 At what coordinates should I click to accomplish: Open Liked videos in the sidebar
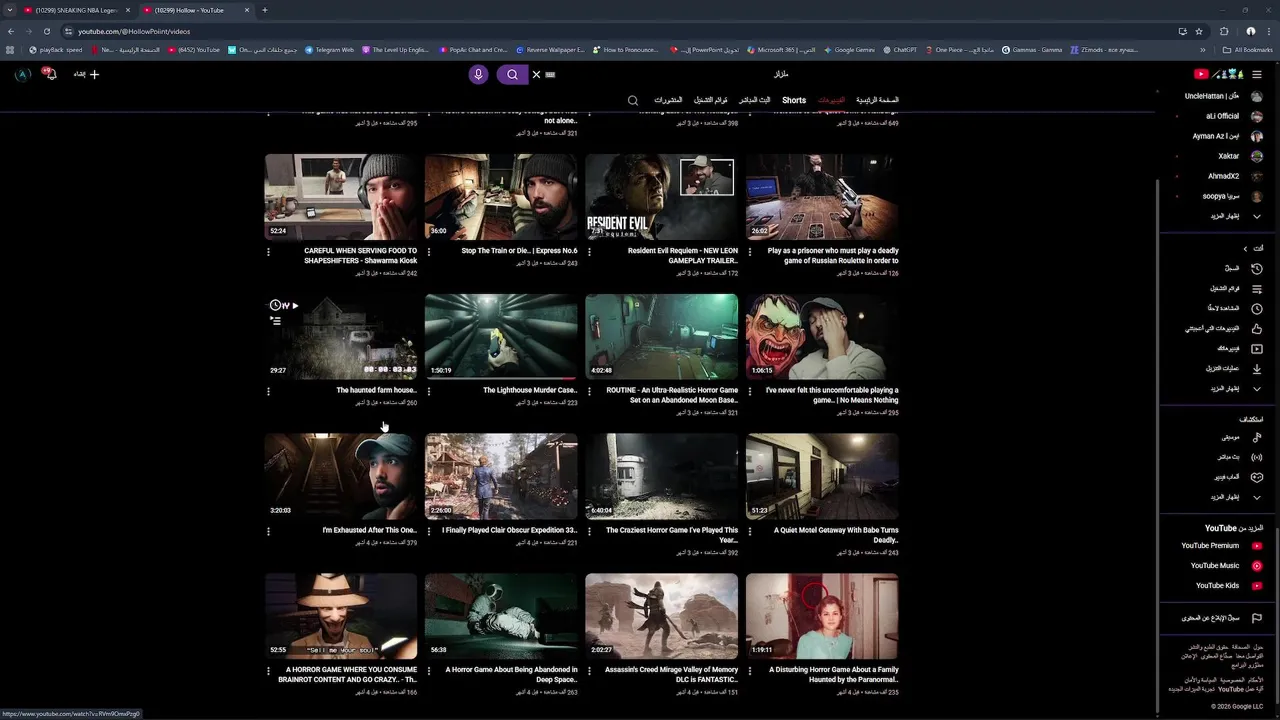[1225, 328]
